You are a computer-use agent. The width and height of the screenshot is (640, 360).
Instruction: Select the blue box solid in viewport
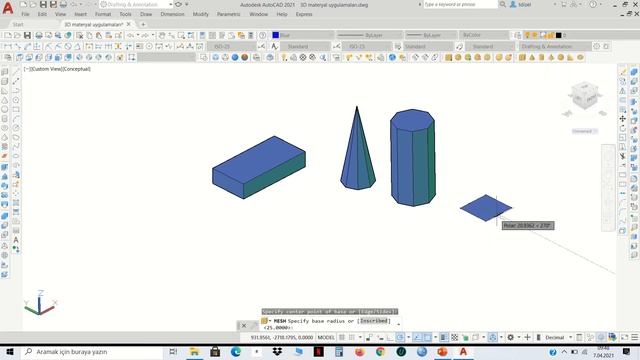[x=259, y=167]
